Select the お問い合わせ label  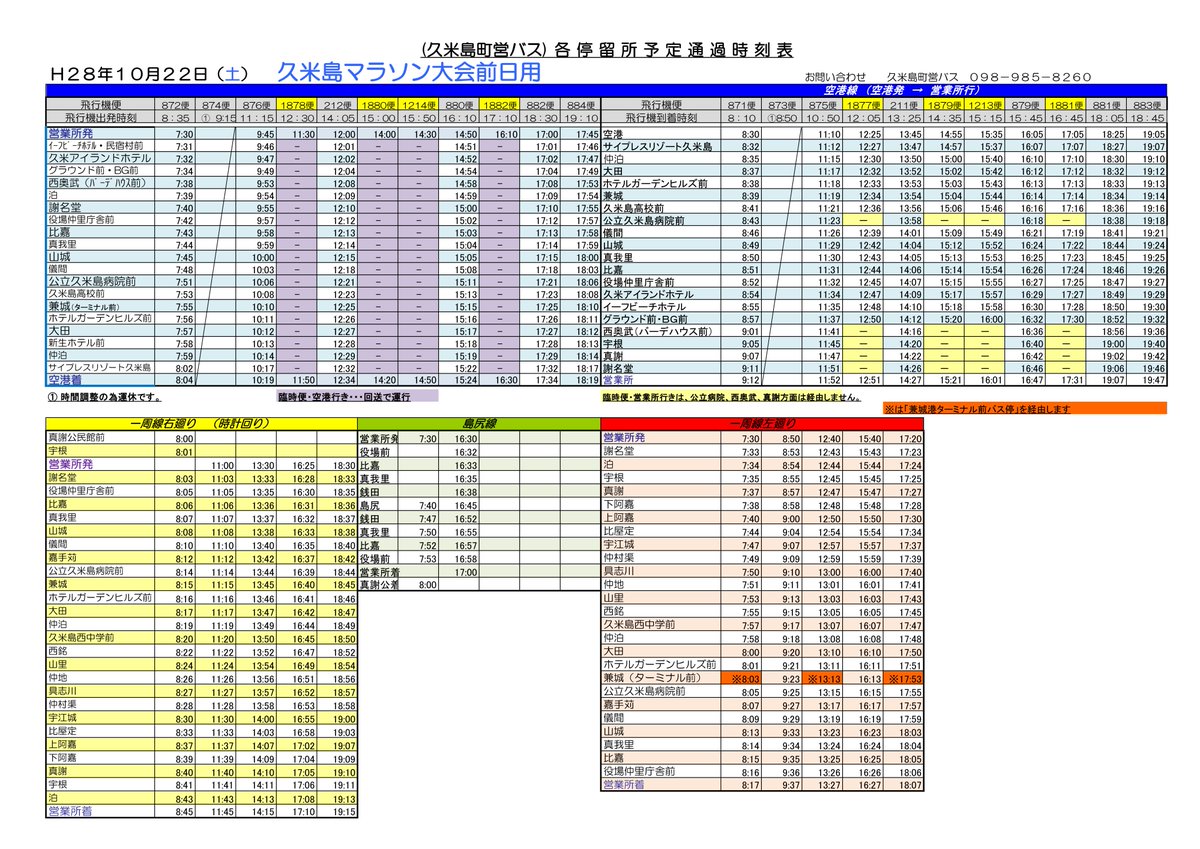pyautogui.click(x=834, y=77)
